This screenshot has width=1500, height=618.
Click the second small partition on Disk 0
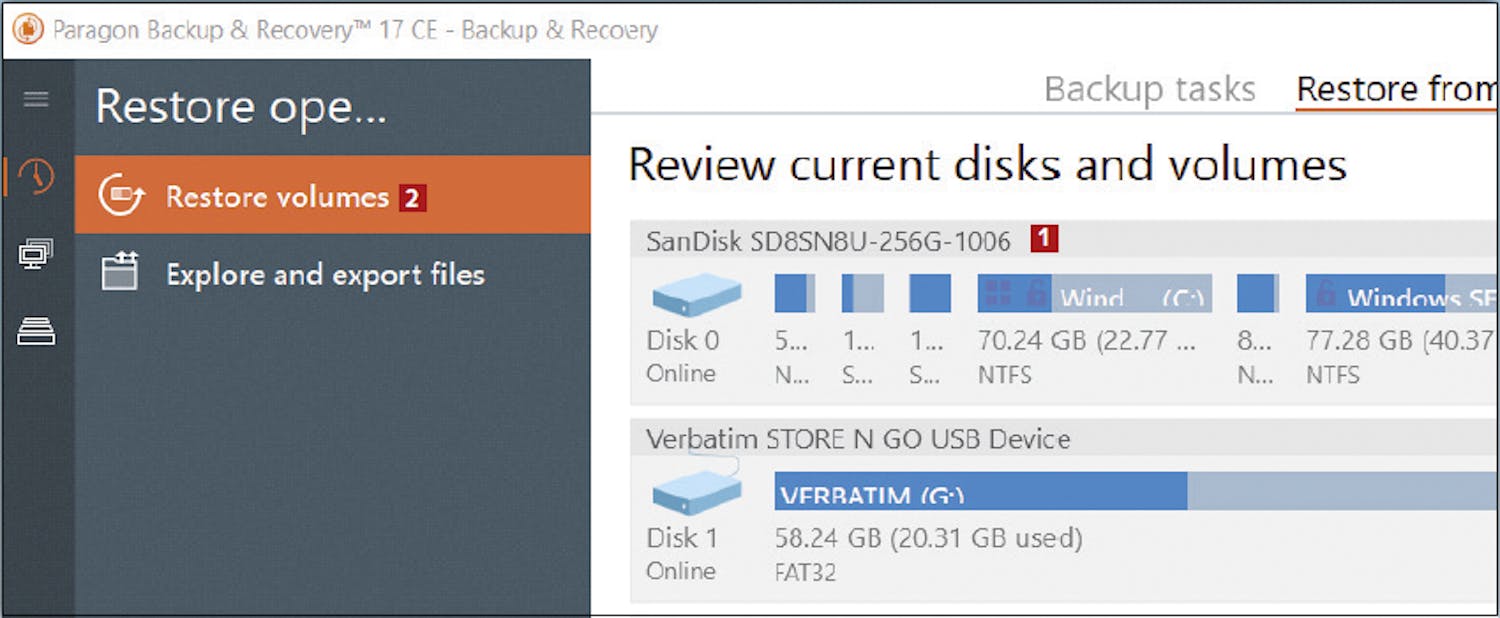(862, 294)
